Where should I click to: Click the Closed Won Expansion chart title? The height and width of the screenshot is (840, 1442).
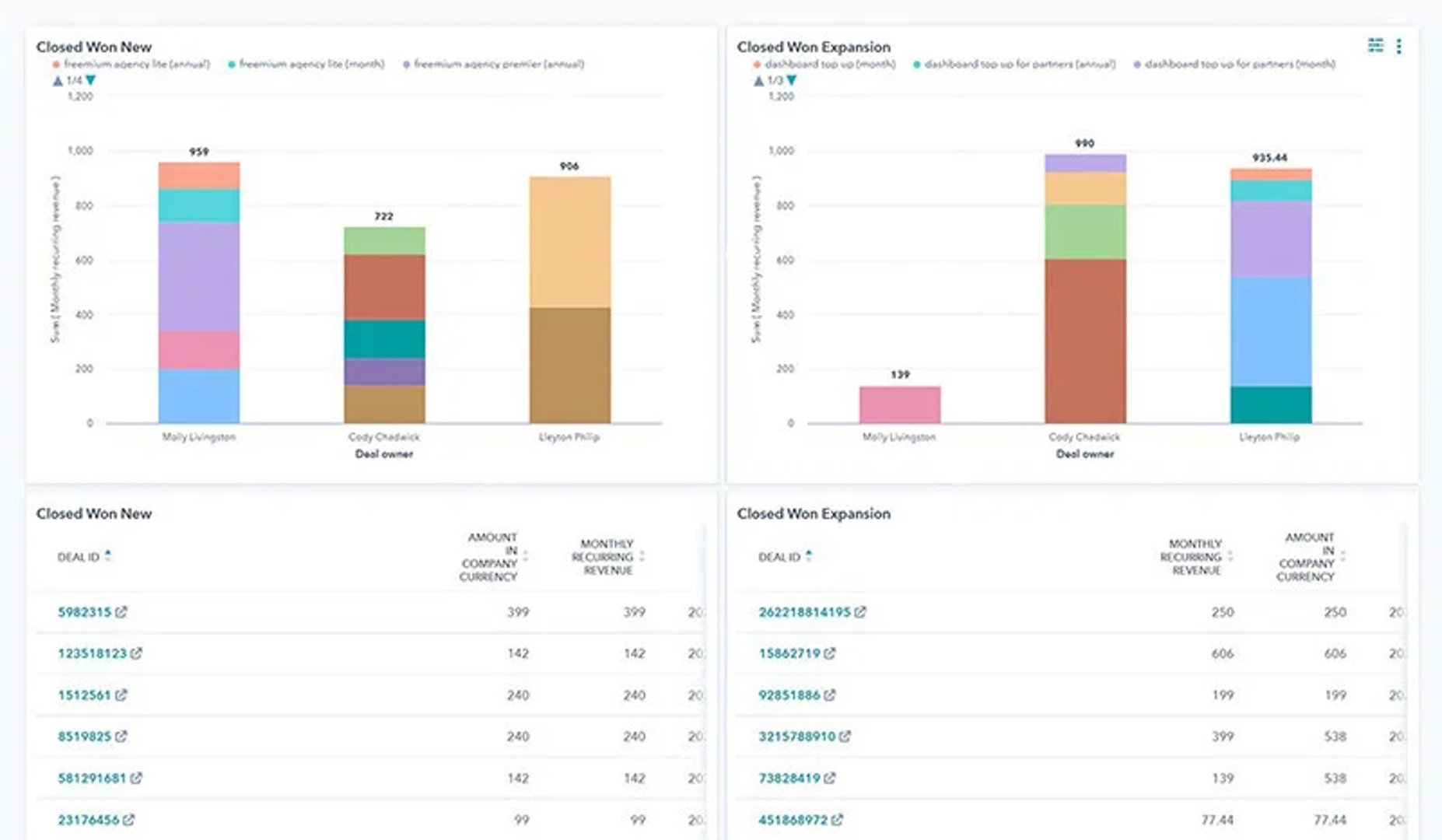(814, 47)
